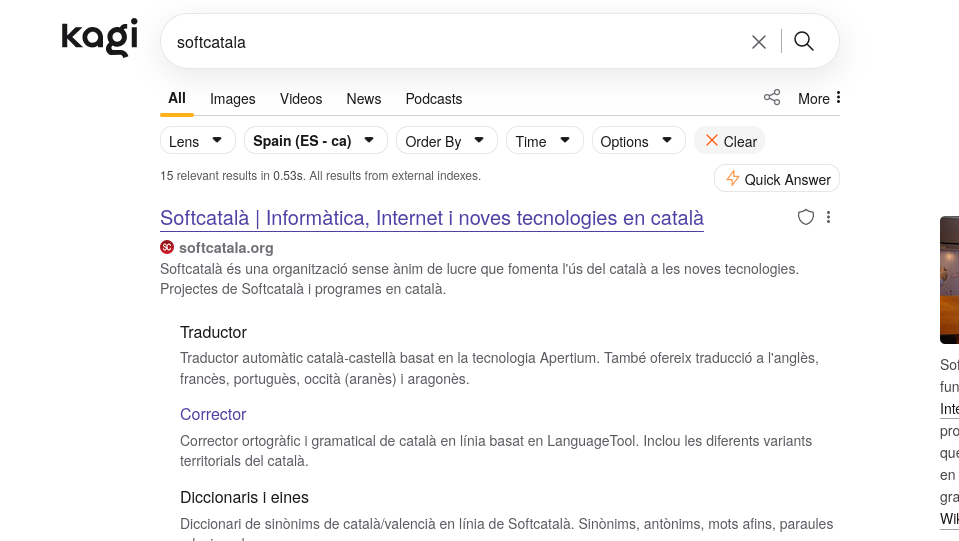The width and height of the screenshot is (959, 541).
Task: Open the Softcatalà main result title link
Action: [x=432, y=218]
